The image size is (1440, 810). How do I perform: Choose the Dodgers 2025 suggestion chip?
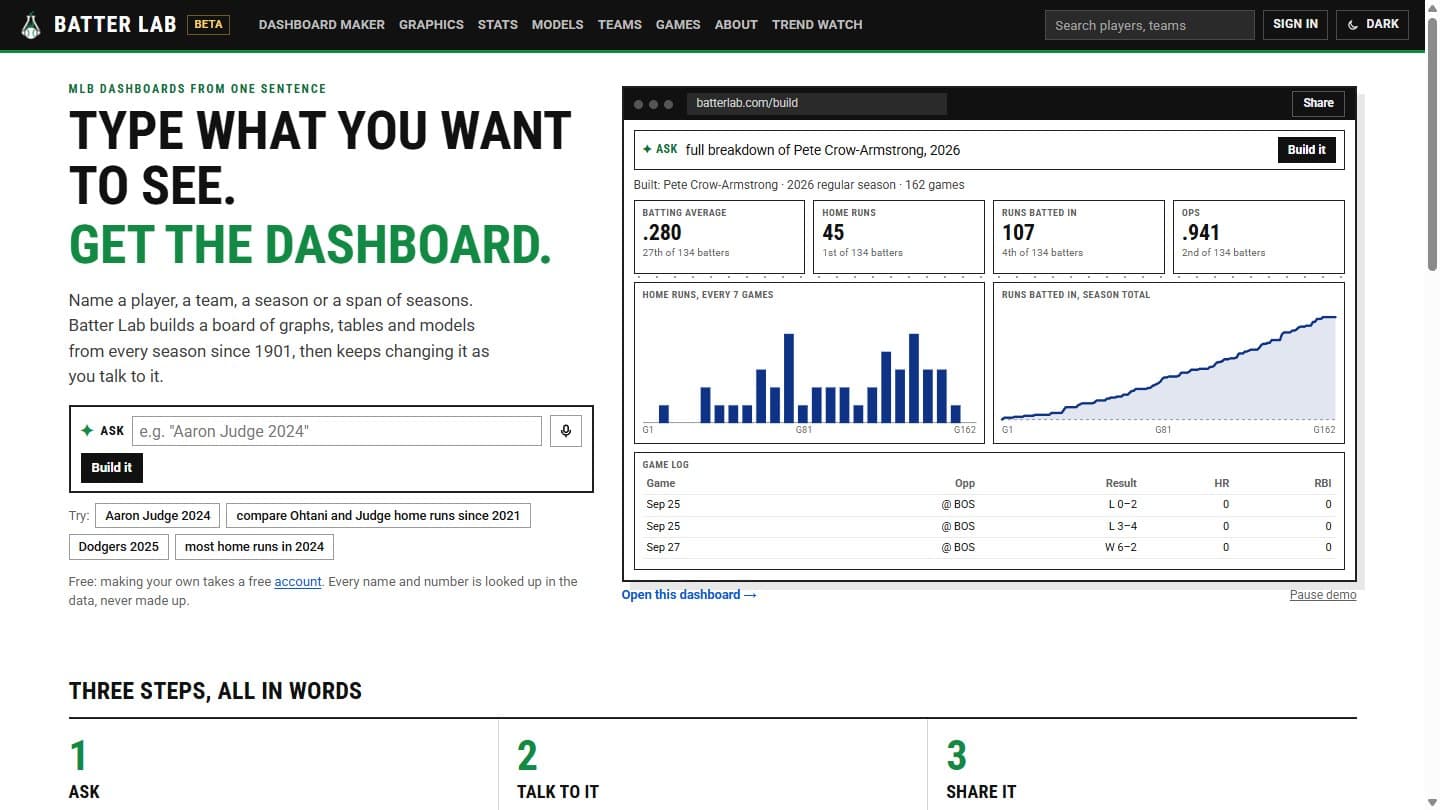click(119, 547)
